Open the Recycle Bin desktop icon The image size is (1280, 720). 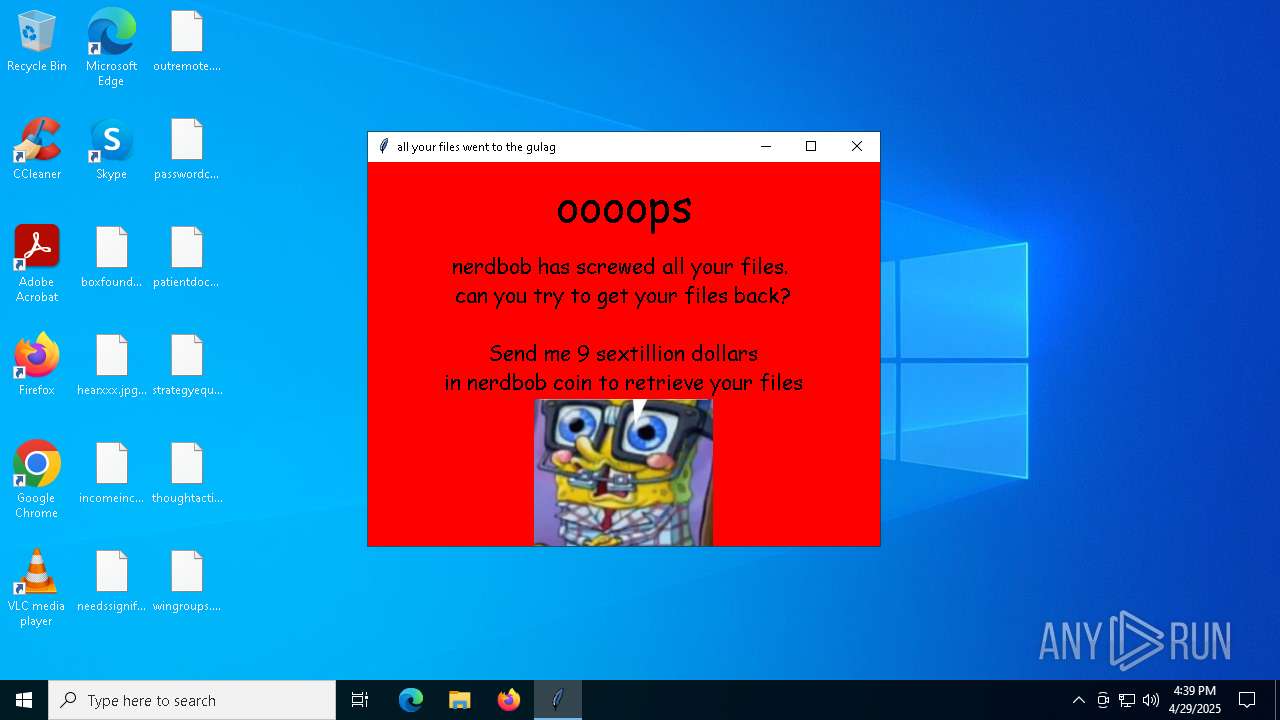coord(37,41)
